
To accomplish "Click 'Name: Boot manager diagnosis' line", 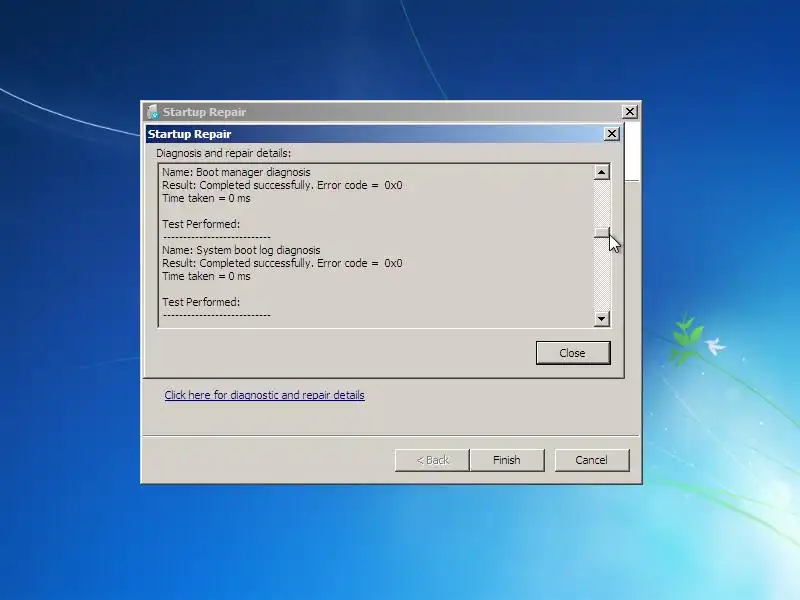I will (236, 172).
